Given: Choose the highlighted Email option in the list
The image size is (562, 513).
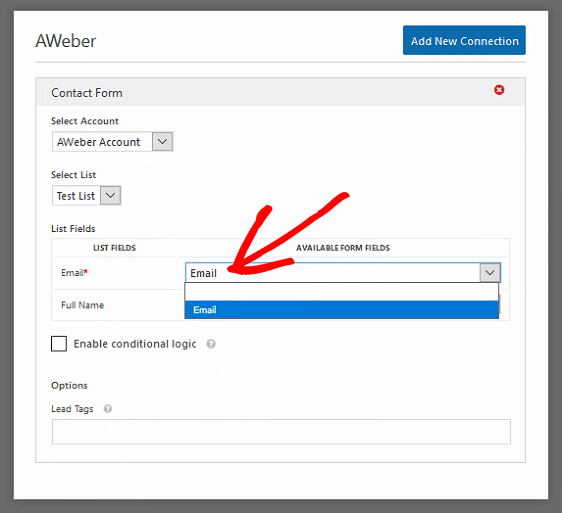Looking at the screenshot, I should click(342, 310).
